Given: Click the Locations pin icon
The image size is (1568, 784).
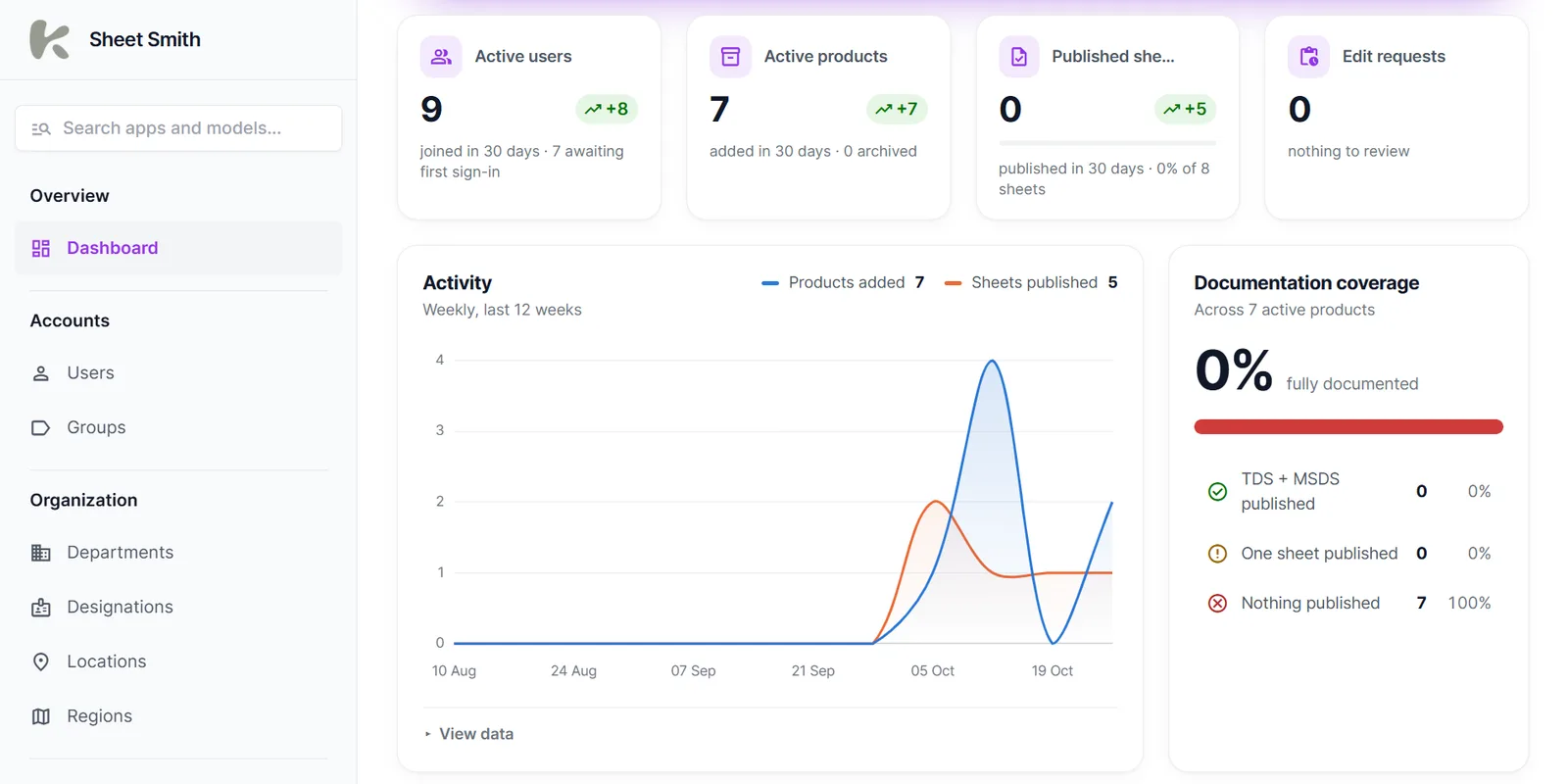Looking at the screenshot, I should tap(41, 661).
